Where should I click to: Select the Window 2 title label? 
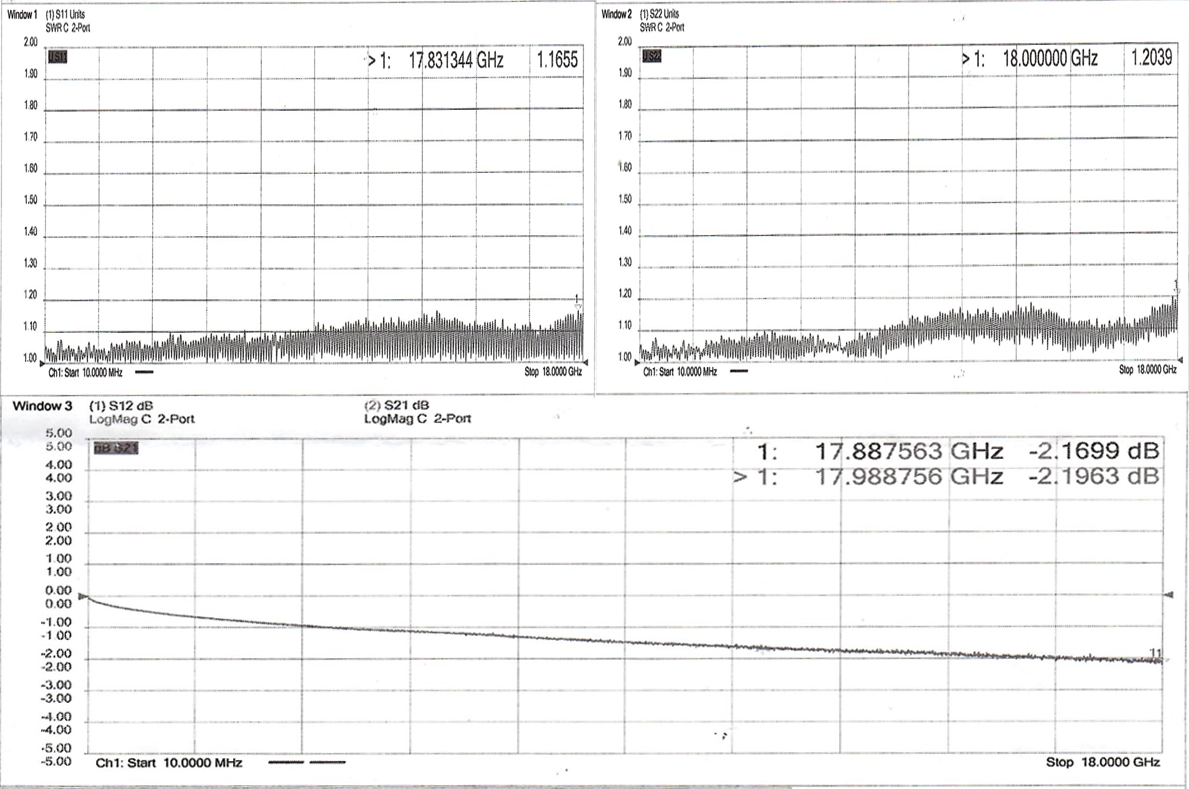coord(616,14)
